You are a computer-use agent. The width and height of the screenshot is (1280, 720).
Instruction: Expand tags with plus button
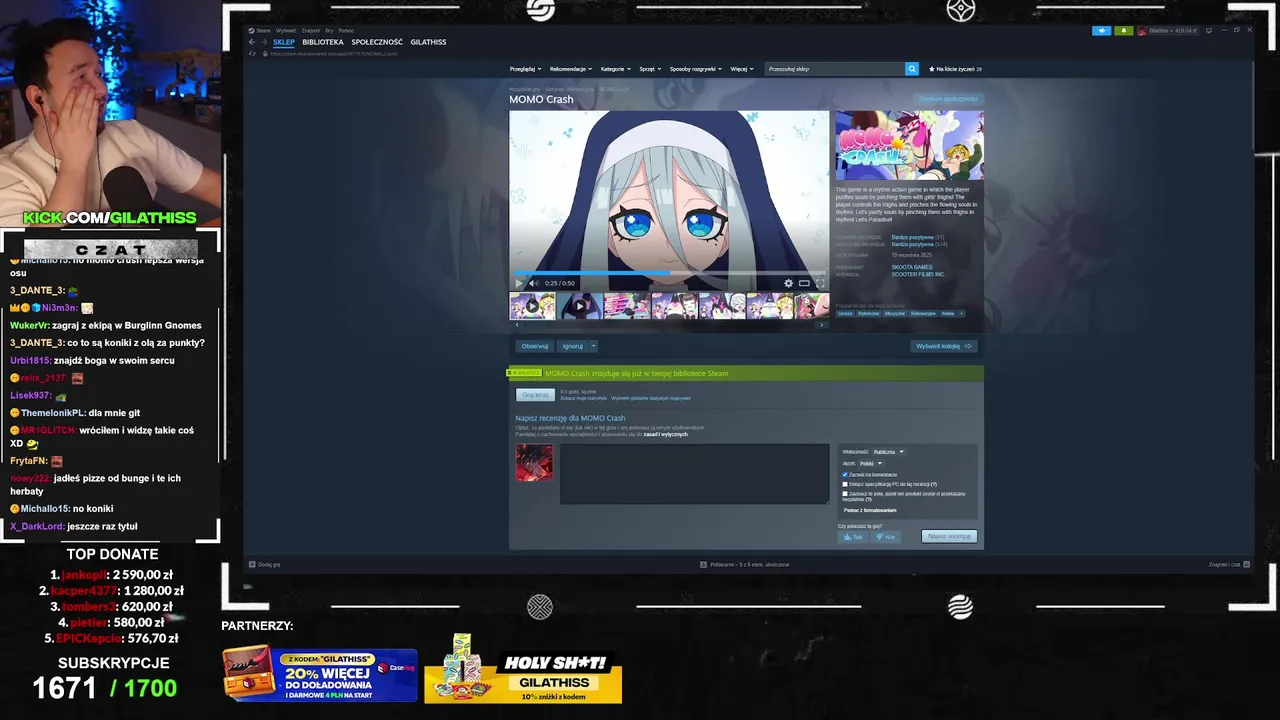962,313
